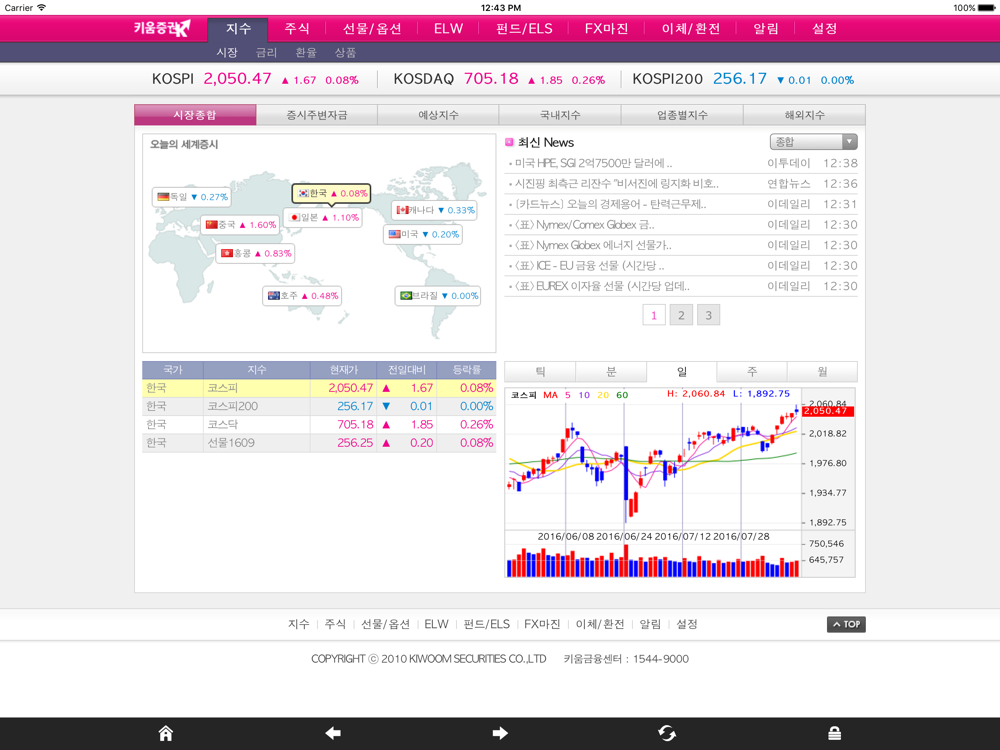
Task: Open the 미국 HPE, SGI news headline
Action: (593, 163)
